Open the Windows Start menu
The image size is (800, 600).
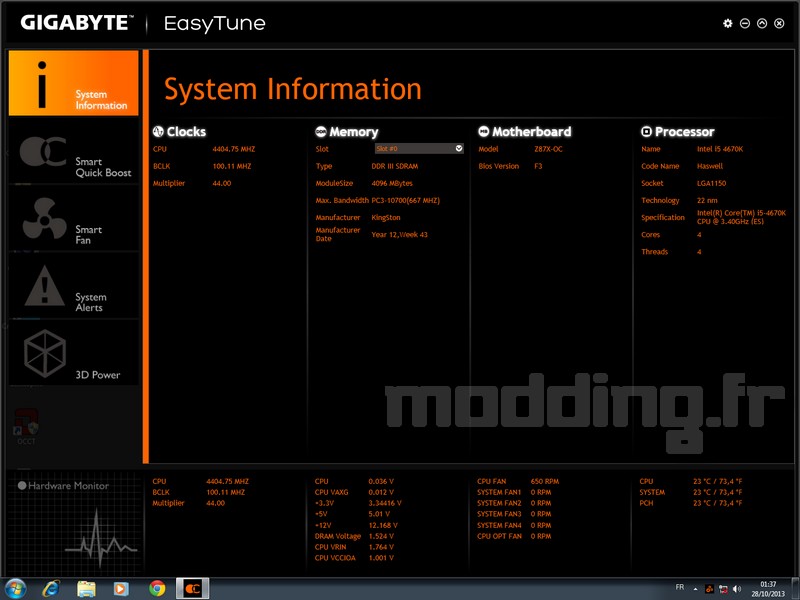[x=15, y=589]
